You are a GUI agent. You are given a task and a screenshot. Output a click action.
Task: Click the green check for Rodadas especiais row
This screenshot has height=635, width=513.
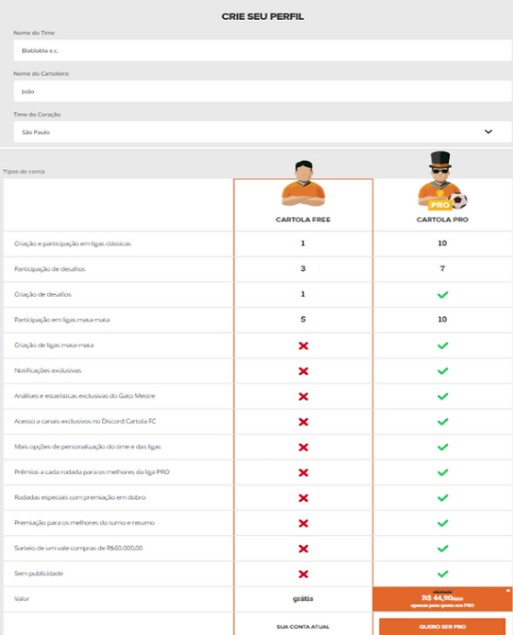[x=443, y=497]
